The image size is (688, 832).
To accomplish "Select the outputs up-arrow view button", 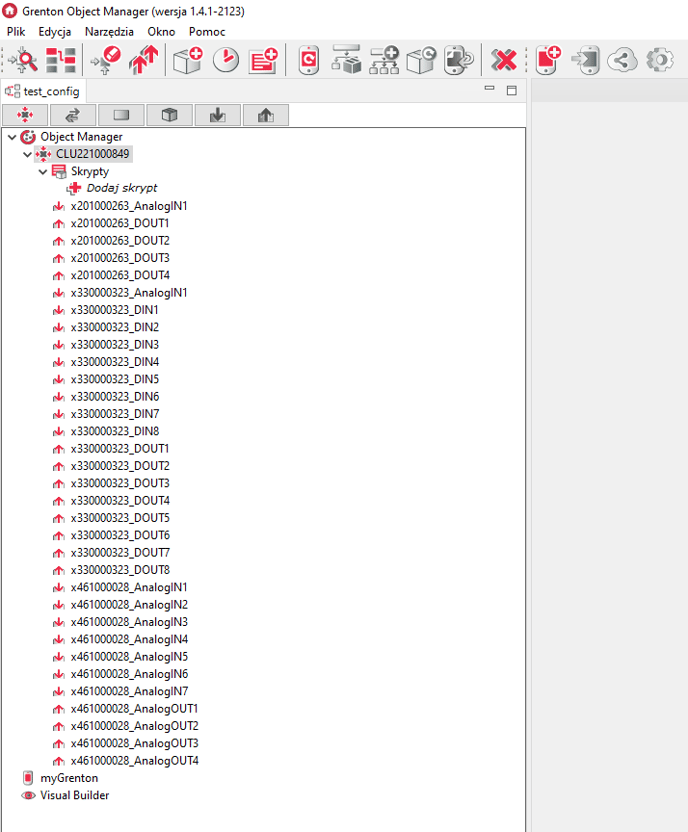I will 266,115.
